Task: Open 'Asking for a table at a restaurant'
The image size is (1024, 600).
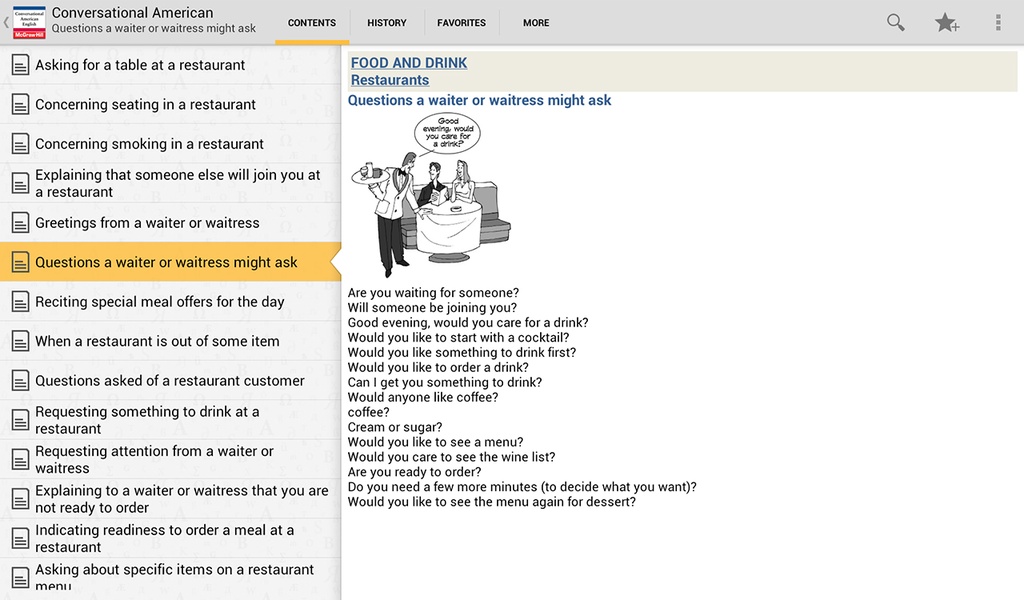Action: (170, 65)
